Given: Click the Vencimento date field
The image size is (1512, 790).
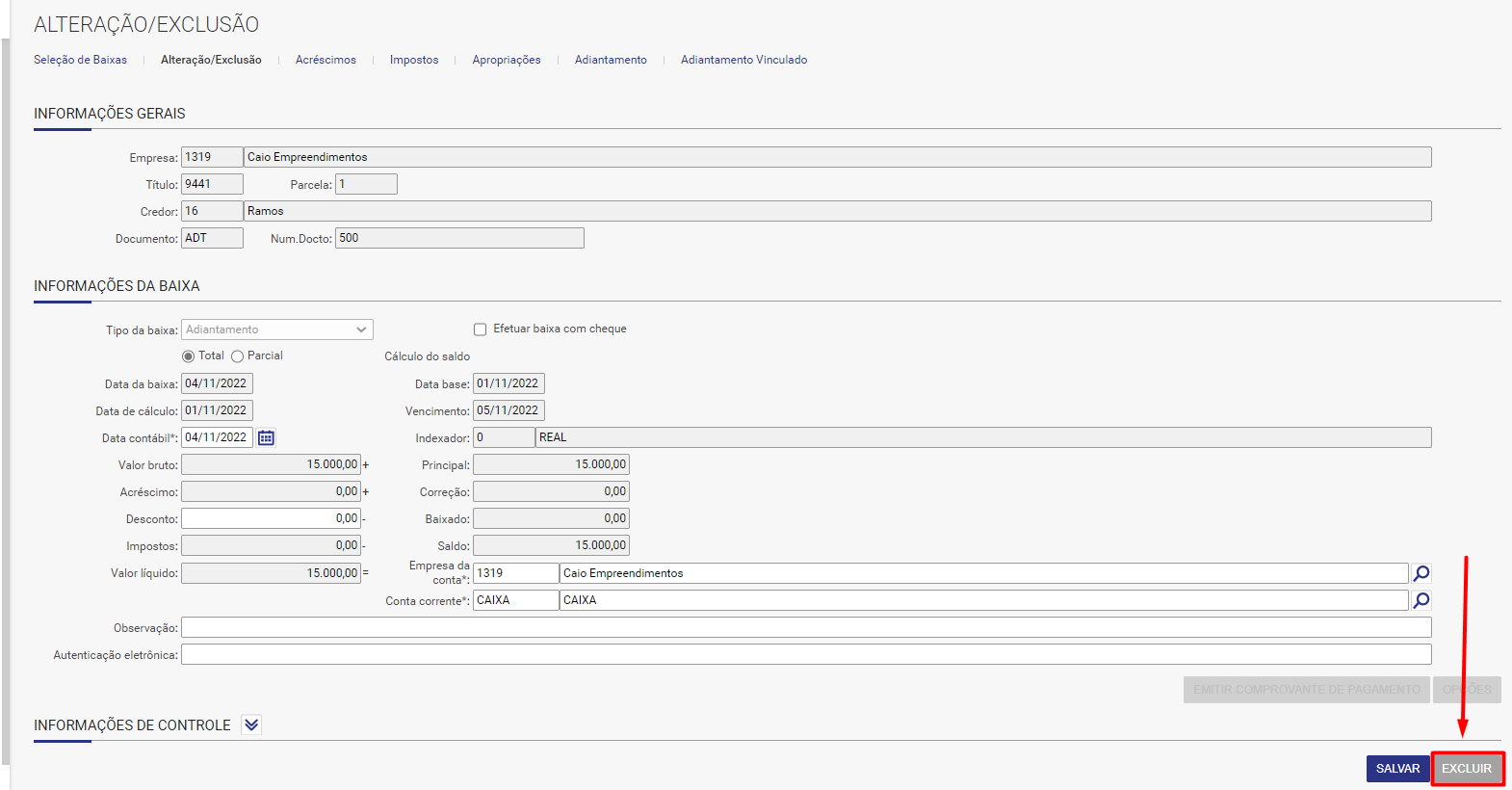Looking at the screenshot, I should tap(508, 410).
